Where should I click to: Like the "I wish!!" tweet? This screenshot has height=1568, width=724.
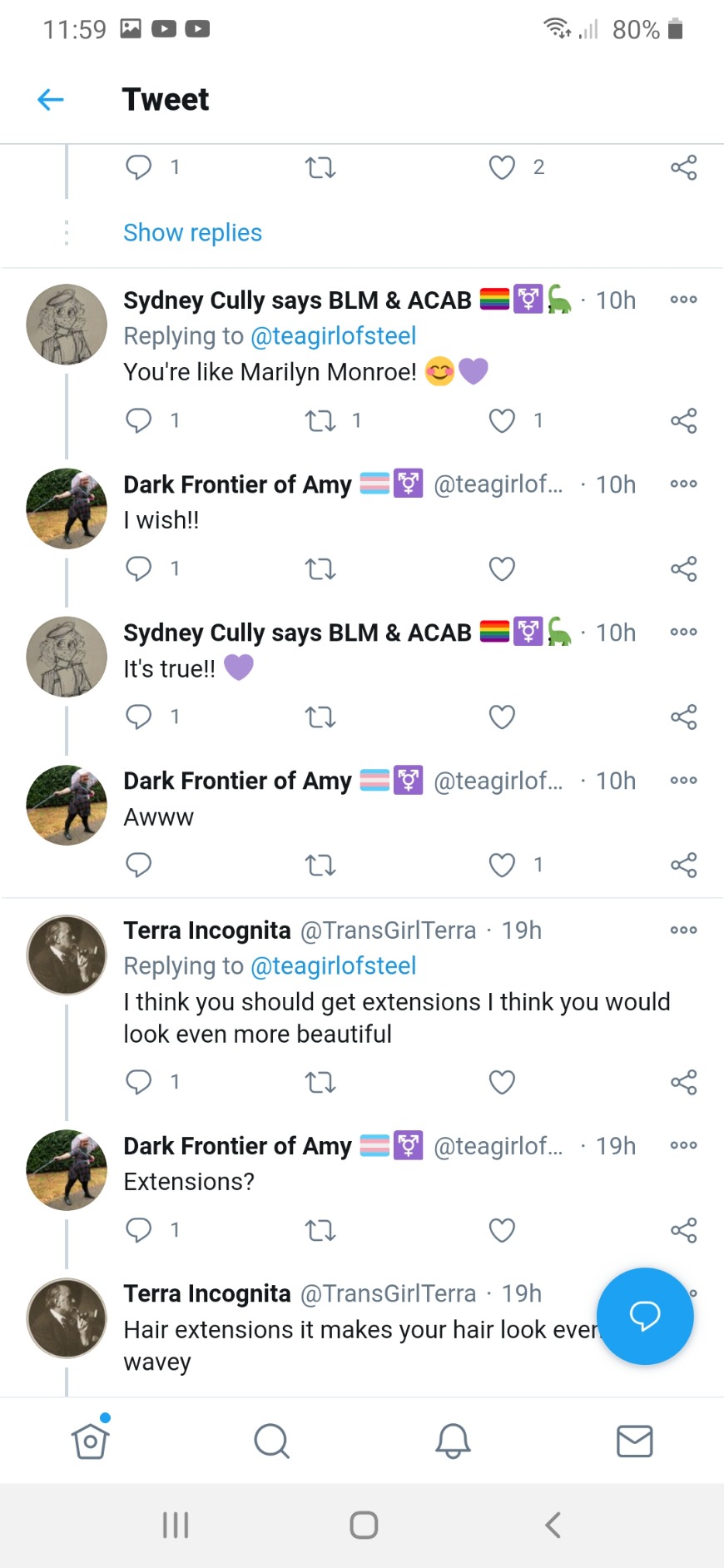tap(502, 569)
